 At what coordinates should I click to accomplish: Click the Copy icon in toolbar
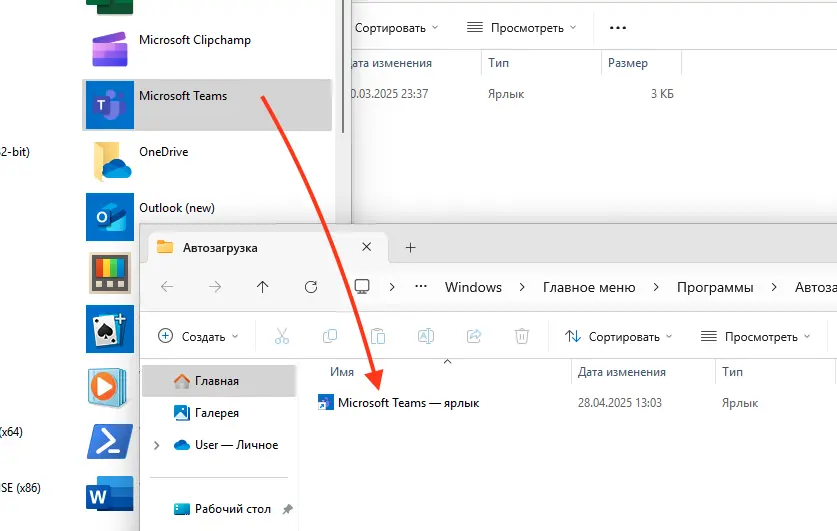(x=330, y=336)
